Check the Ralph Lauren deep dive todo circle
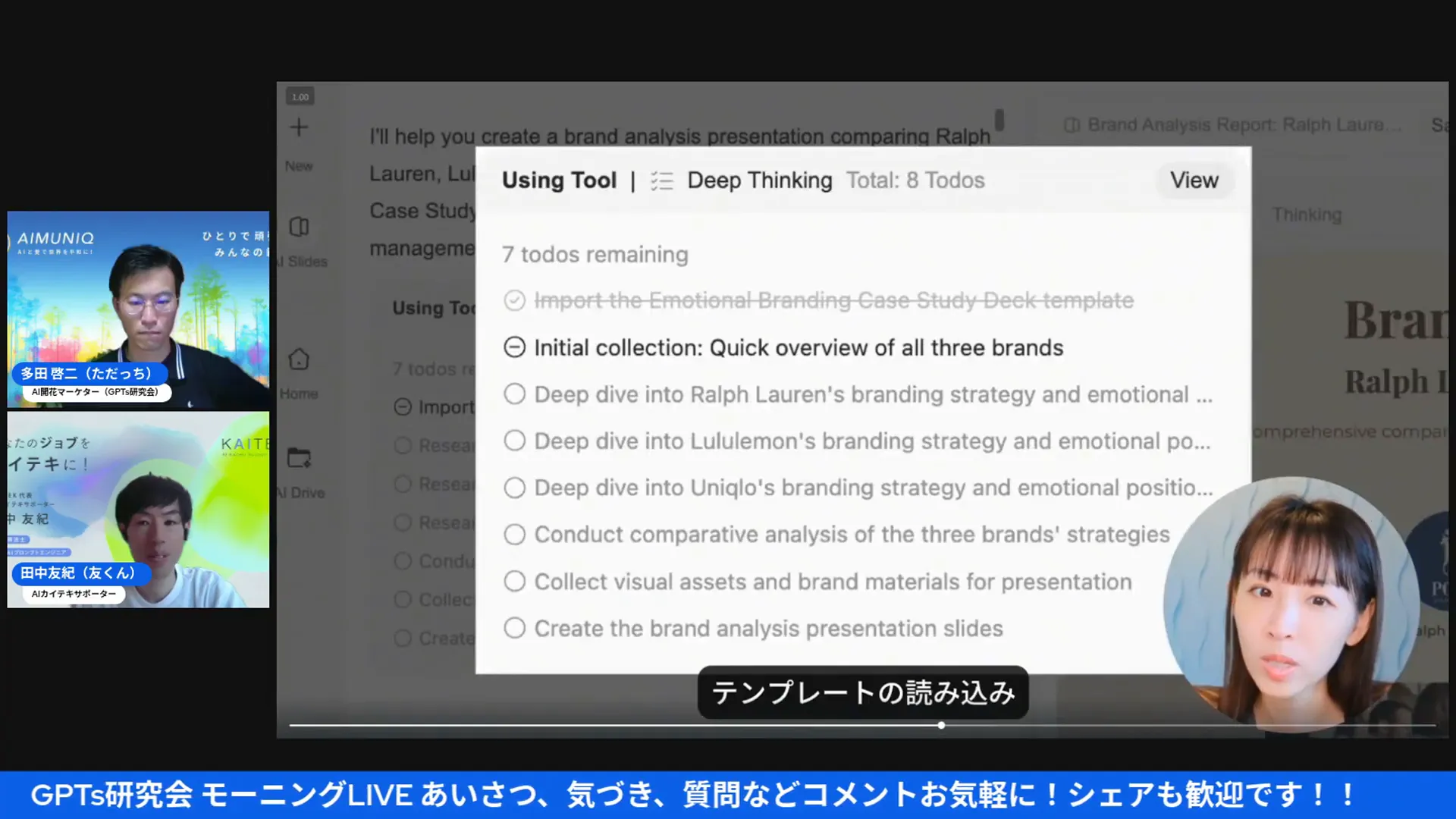This screenshot has width=1456, height=819. [514, 394]
